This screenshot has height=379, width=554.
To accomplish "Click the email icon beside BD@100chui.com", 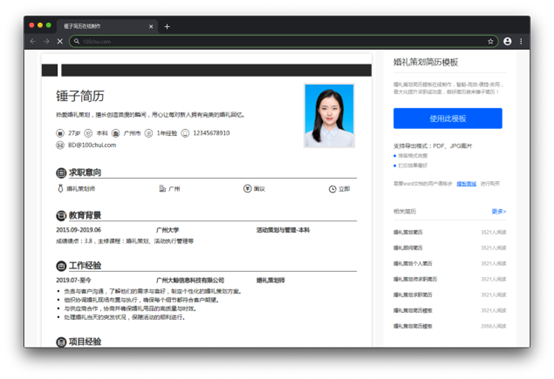I will pos(60,145).
